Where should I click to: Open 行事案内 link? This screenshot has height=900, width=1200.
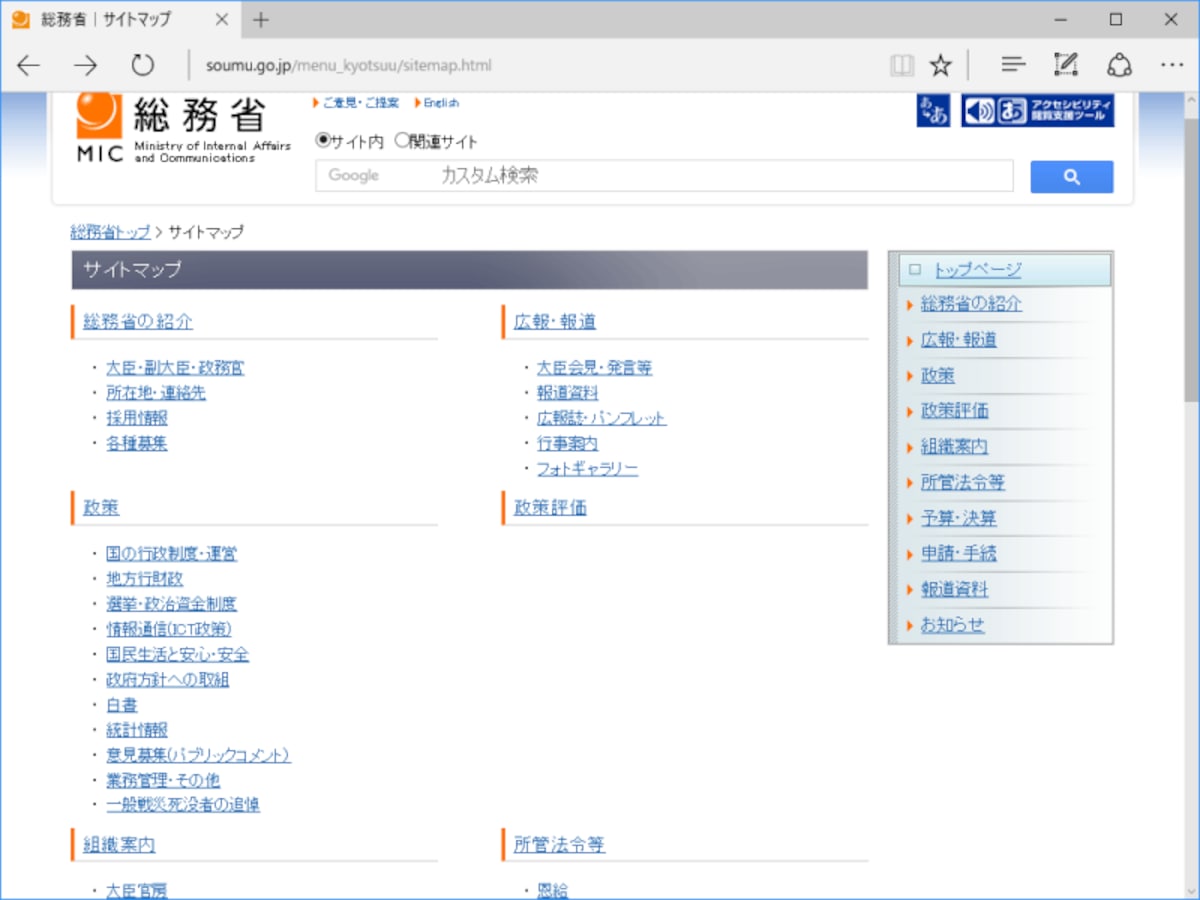(567, 444)
